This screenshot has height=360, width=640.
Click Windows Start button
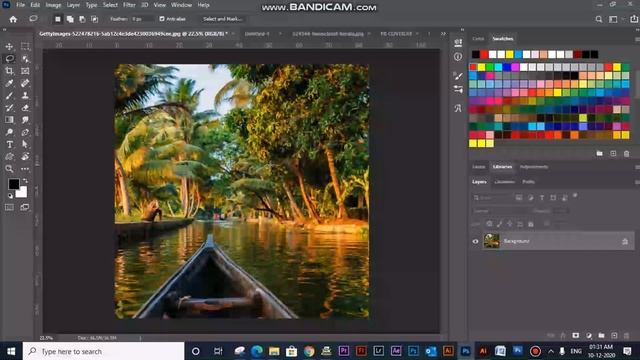[11, 351]
